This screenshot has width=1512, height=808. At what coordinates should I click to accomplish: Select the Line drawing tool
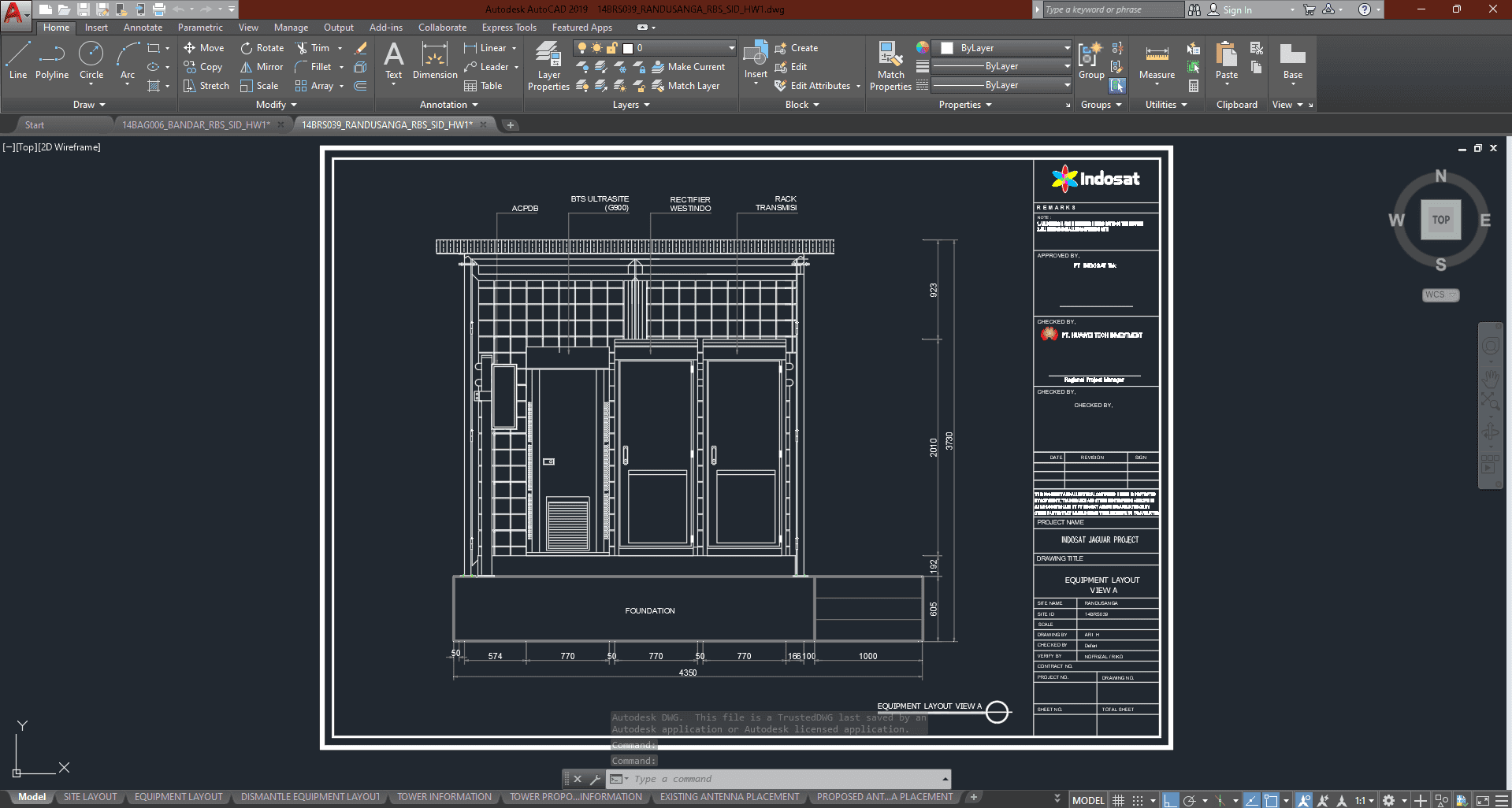click(x=18, y=61)
